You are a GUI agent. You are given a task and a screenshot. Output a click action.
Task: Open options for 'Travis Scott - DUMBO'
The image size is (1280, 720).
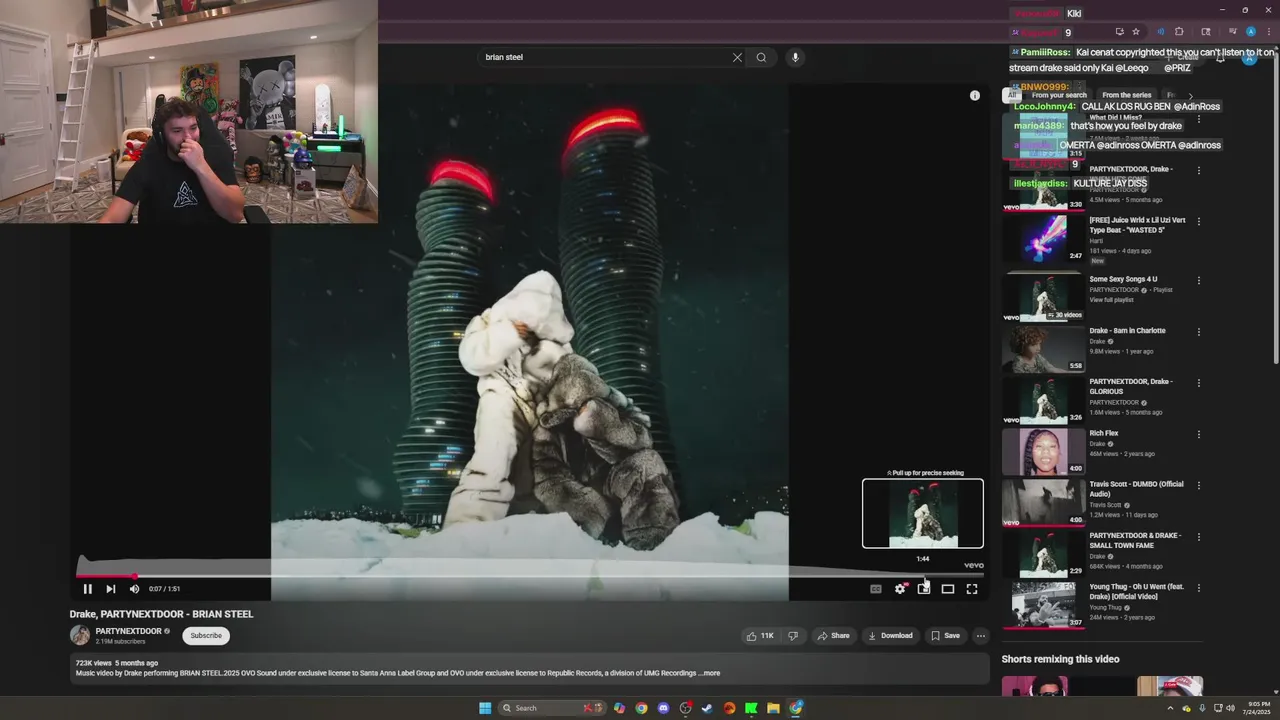pos(1199,486)
